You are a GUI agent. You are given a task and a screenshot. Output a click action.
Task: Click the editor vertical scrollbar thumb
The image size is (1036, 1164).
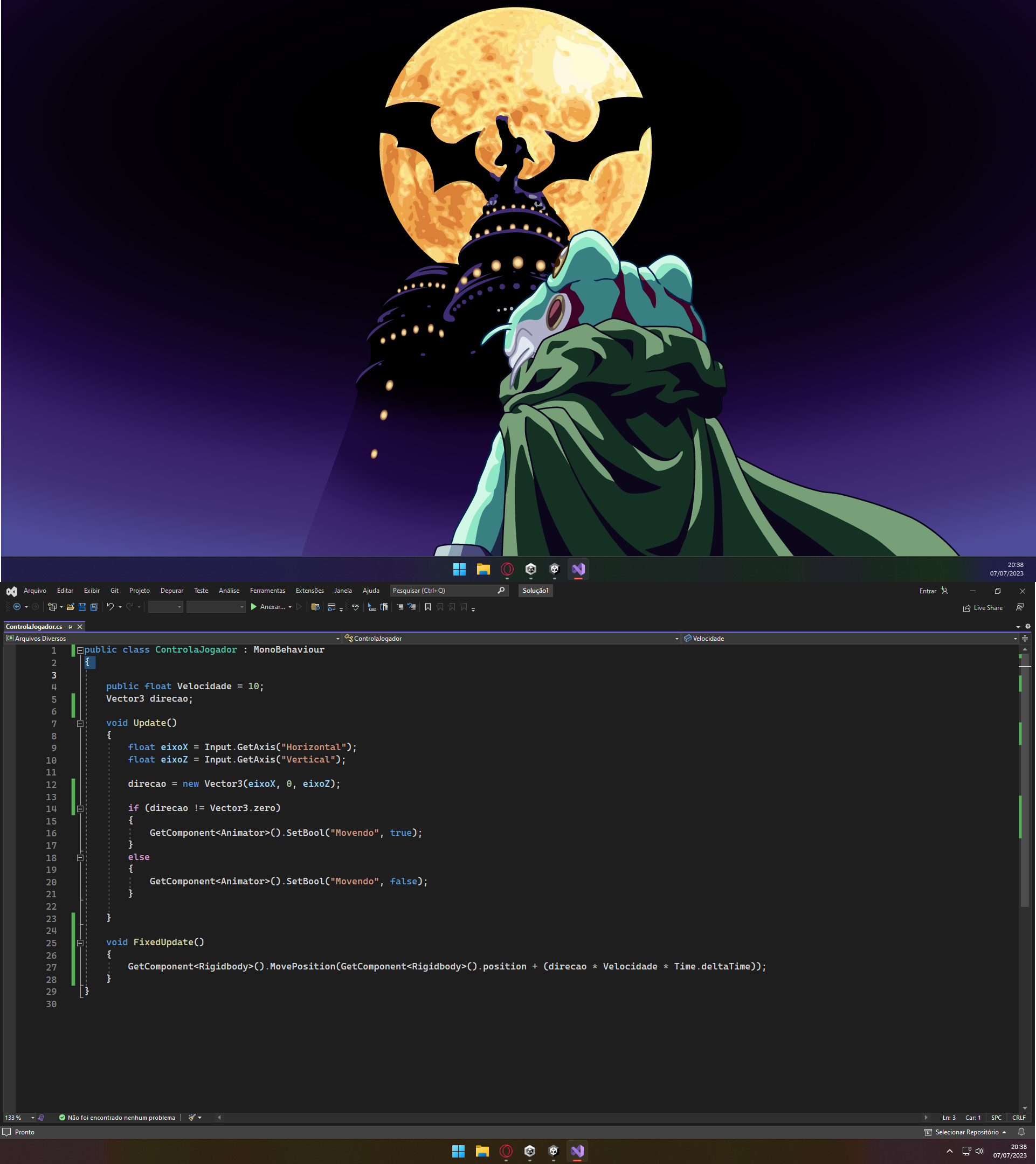pyautogui.click(x=1025, y=780)
